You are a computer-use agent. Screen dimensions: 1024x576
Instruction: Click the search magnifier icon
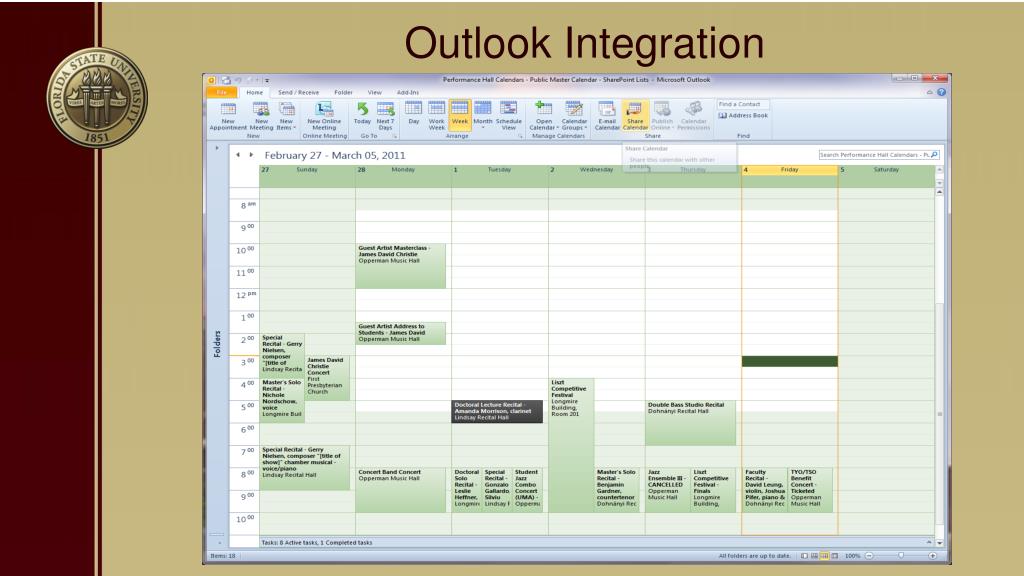[x=935, y=155]
